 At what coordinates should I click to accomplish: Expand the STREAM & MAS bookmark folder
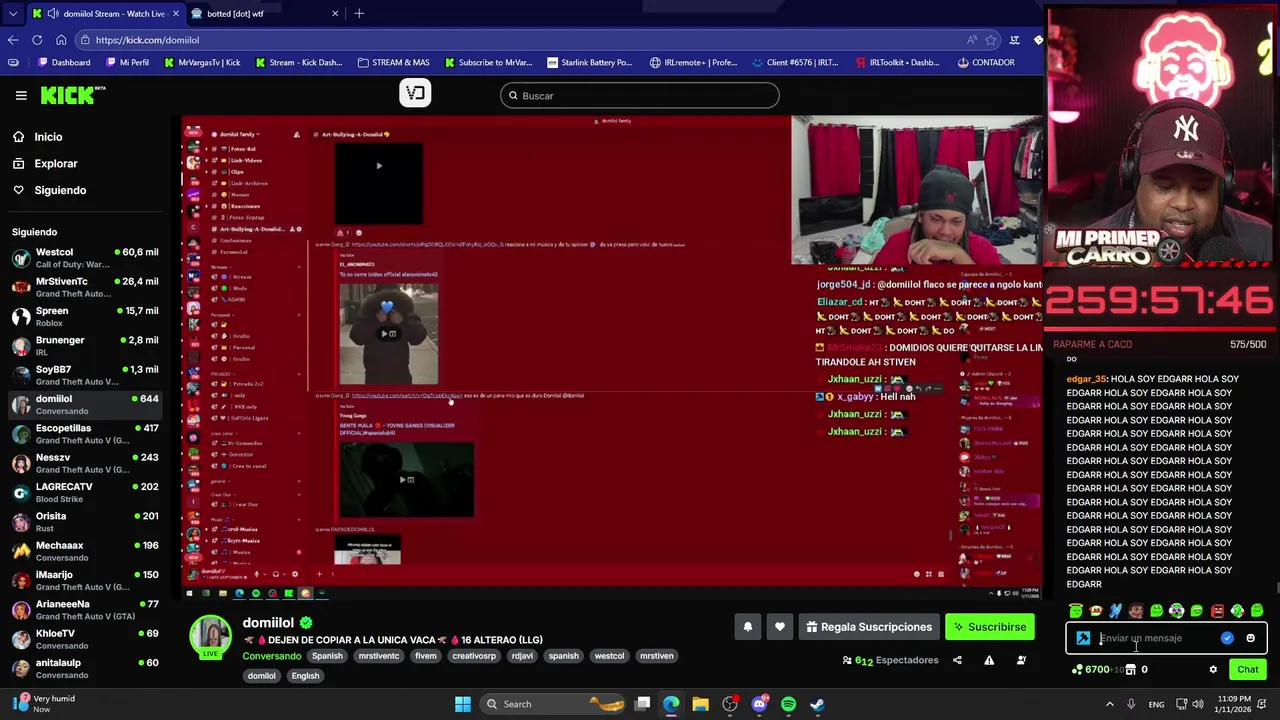pos(393,62)
